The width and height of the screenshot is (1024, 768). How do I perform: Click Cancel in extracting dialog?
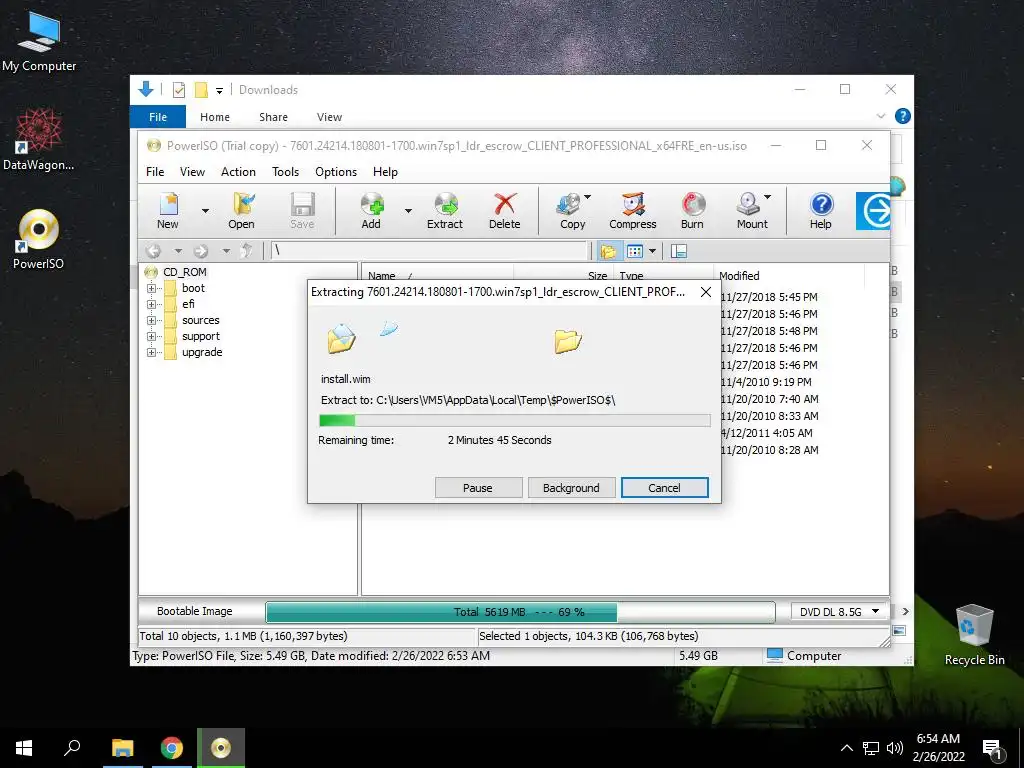coord(664,488)
